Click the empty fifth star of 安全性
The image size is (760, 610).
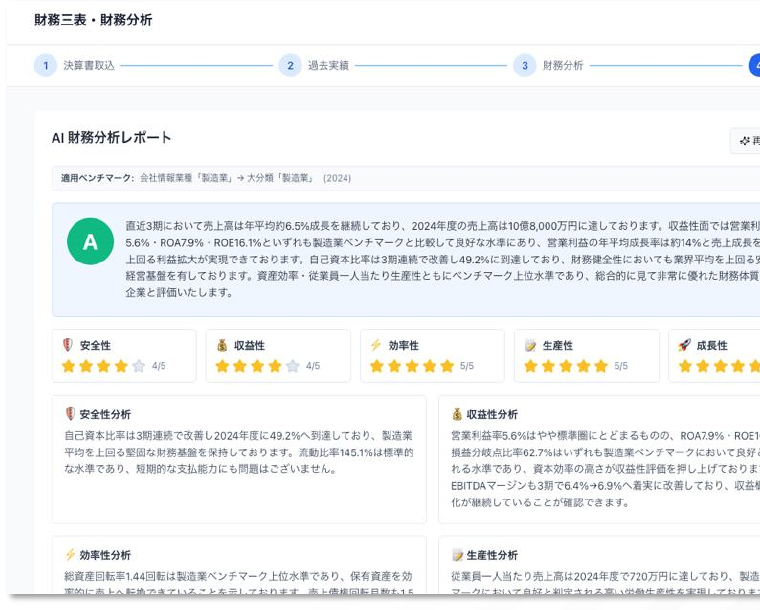pos(139,366)
